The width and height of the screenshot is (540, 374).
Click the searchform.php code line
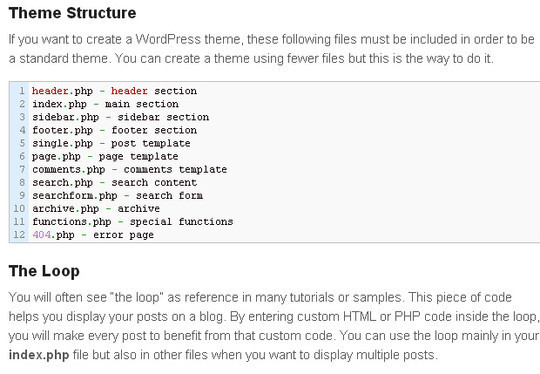click(117, 196)
